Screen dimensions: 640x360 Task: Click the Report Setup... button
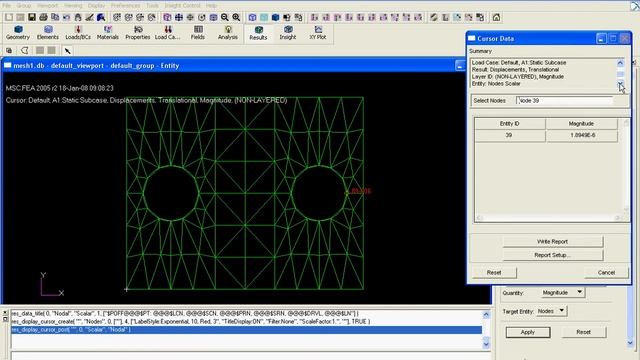[x=553, y=255]
